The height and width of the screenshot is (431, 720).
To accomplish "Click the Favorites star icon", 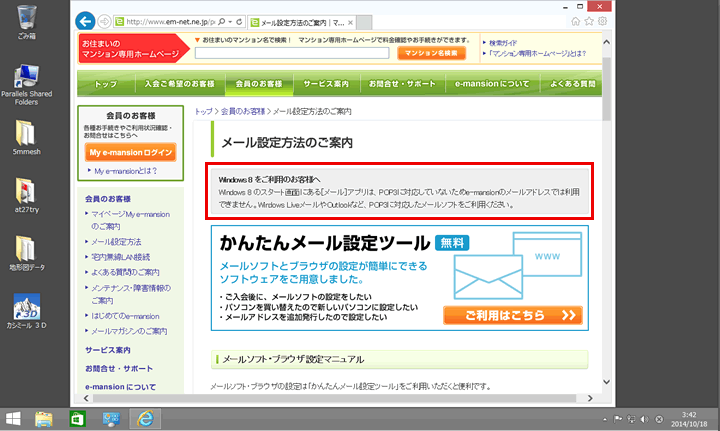I will tap(589, 21).
